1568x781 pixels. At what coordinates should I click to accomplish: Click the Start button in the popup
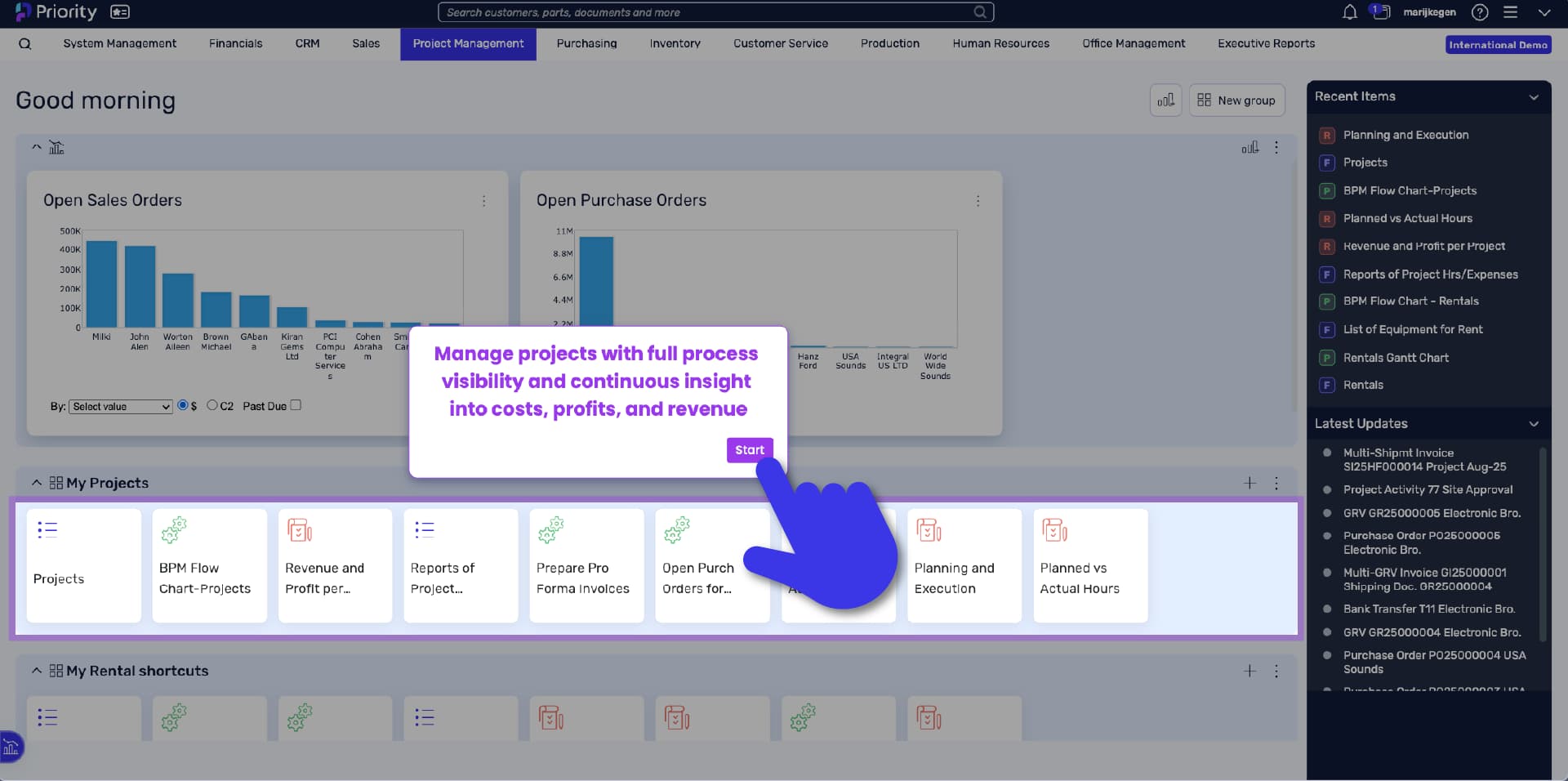750,450
